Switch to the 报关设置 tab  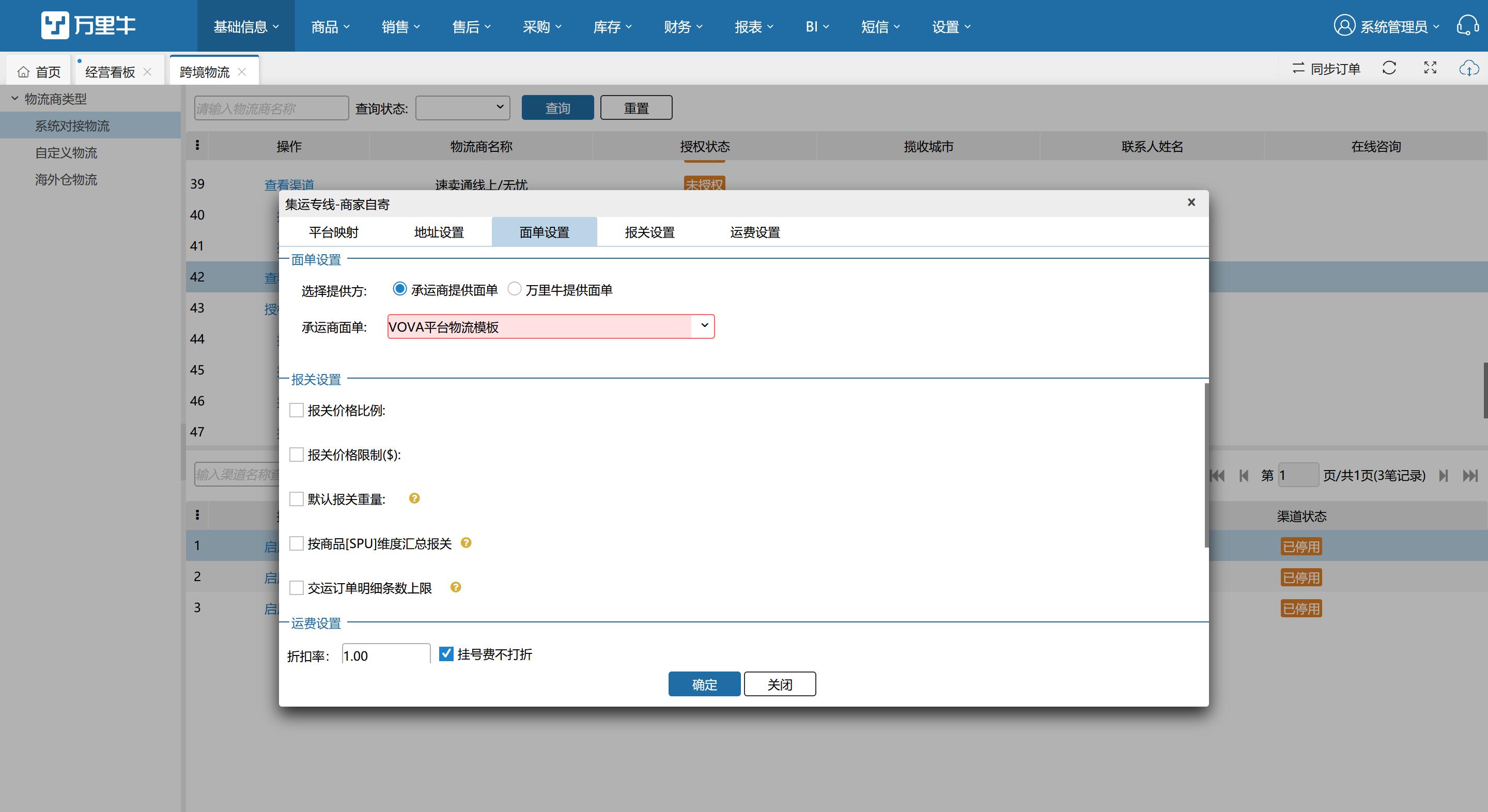tap(650, 232)
